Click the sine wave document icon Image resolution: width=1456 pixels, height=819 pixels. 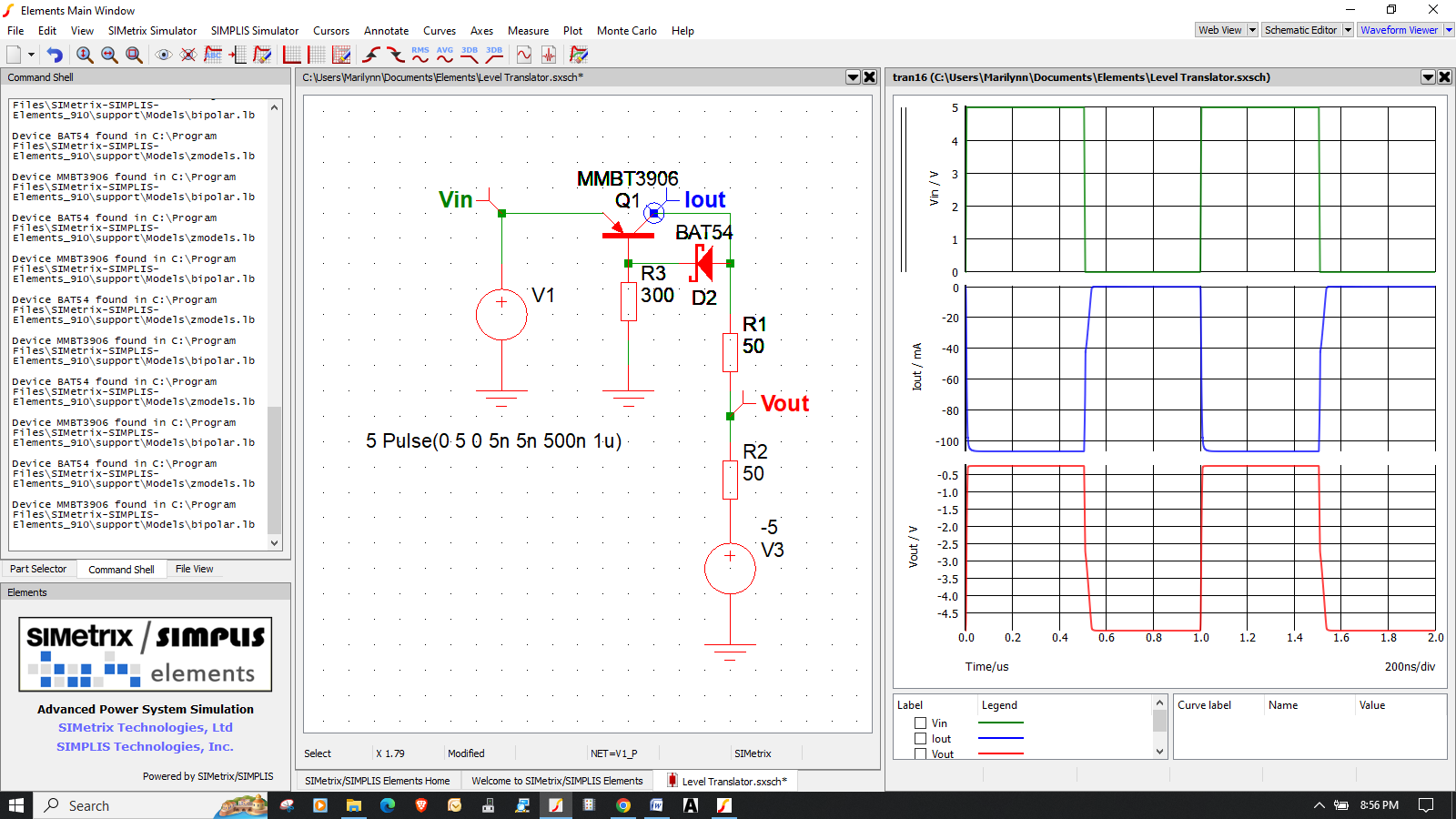coord(524,55)
